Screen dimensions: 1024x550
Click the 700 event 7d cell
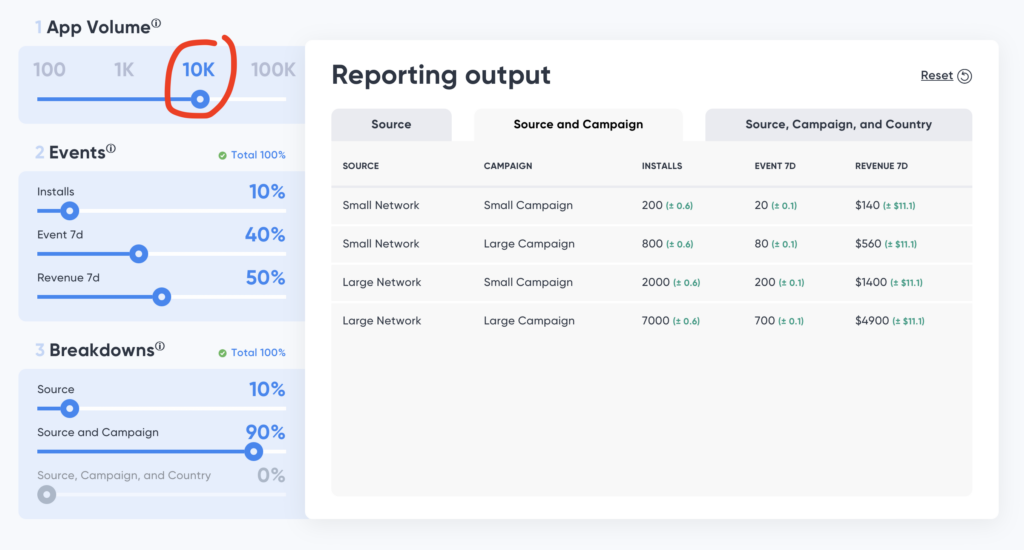[779, 321]
